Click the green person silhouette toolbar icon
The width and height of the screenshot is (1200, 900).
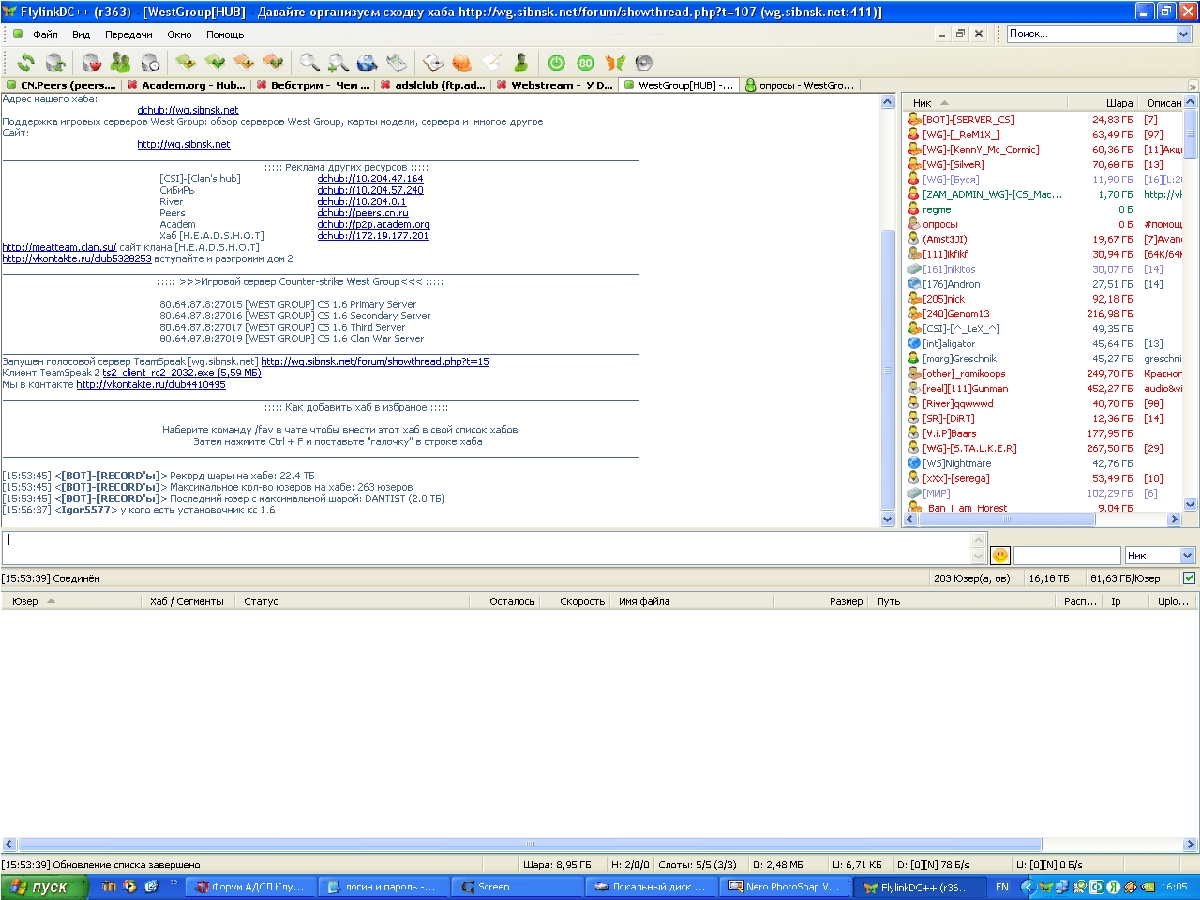(520, 62)
